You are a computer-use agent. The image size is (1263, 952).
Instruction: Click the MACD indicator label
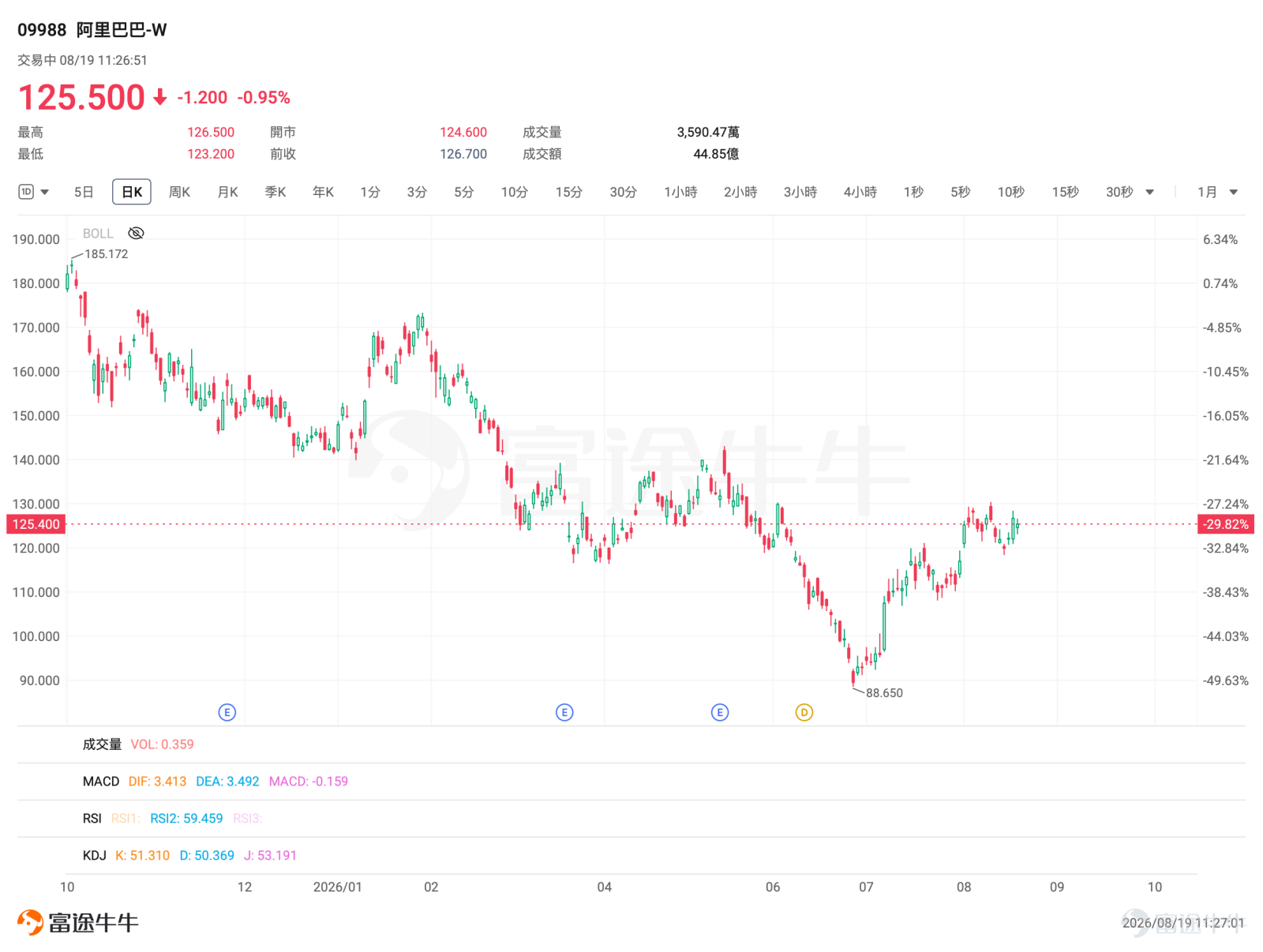(101, 781)
